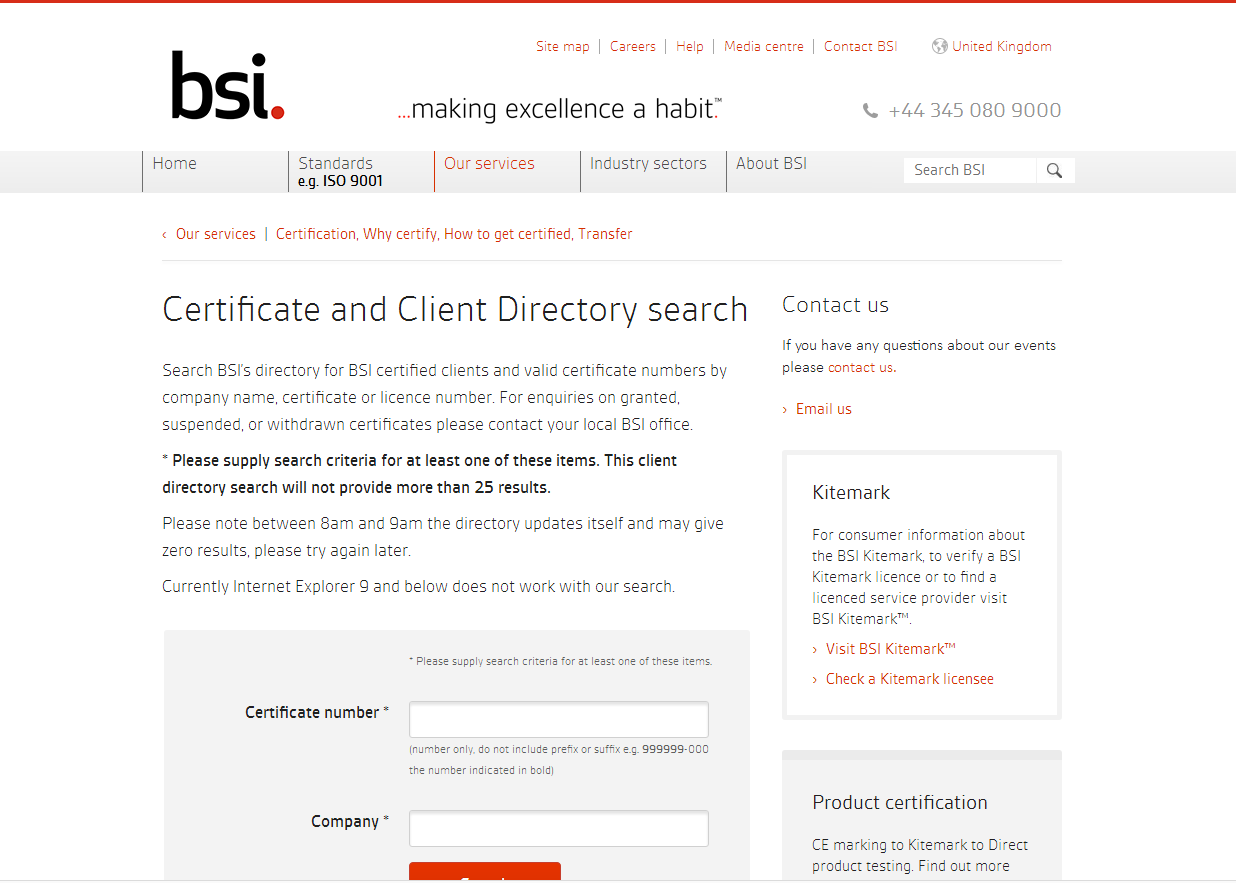Click inside the Certificate number field
The image size is (1236, 883).
click(558, 719)
